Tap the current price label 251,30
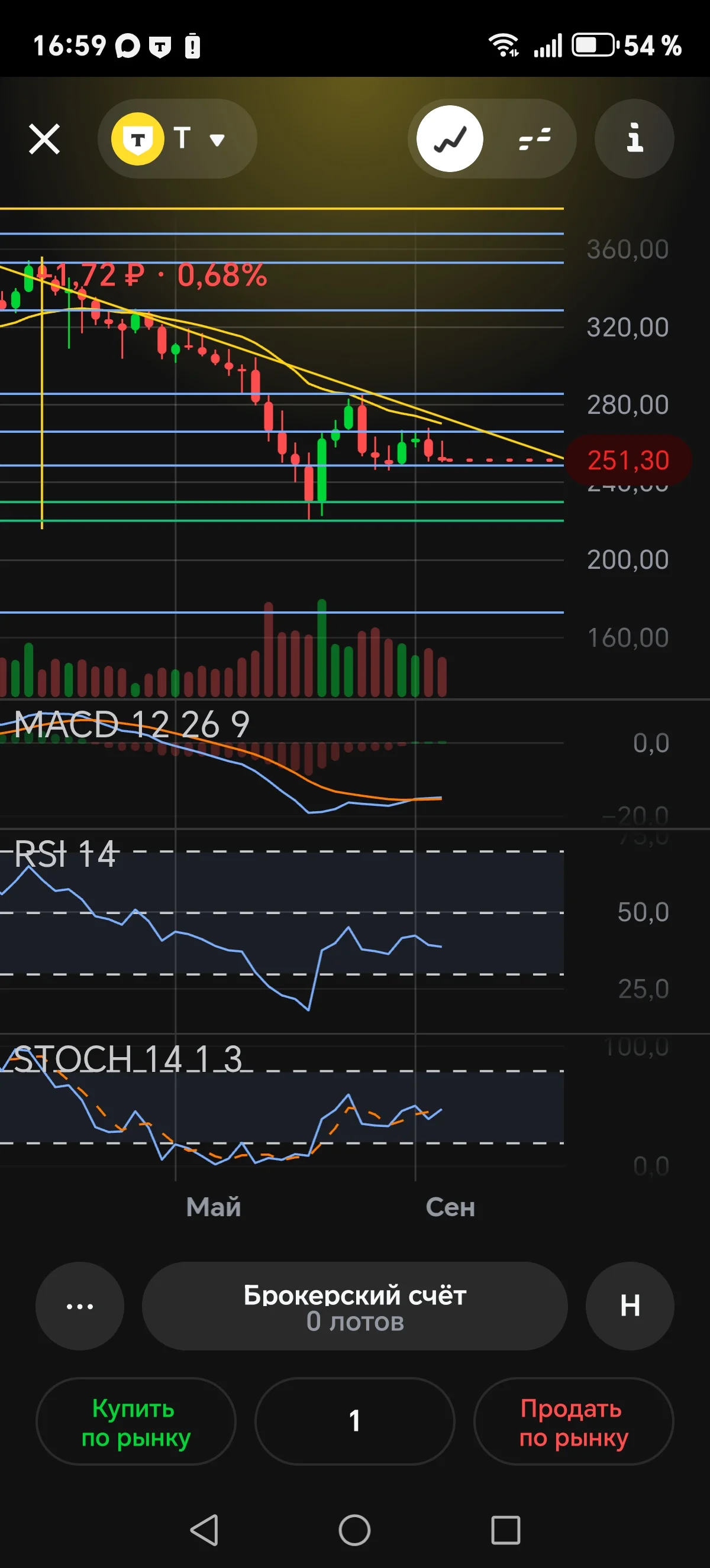 [628, 460]
